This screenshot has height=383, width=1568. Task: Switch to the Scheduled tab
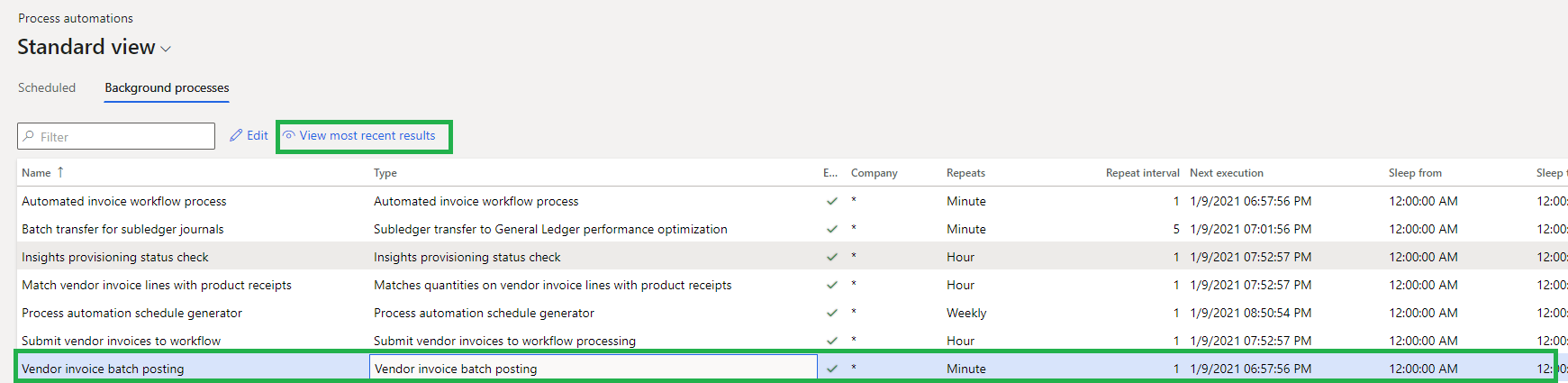(x=47, y=87)
